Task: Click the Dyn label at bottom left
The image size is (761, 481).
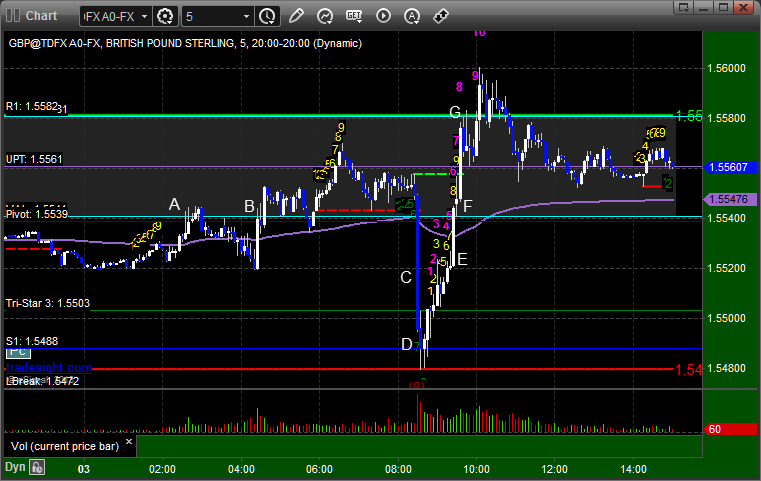Action: pos(15,467)
